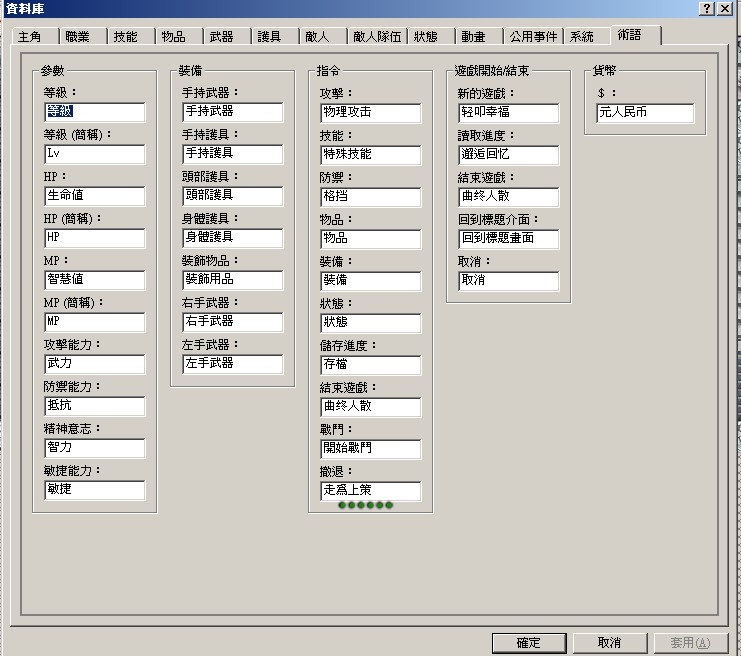The width and height of the screenshot is (741, 656).
Task: Edit the 指令 group's 結束遊戲 field
Action: [370, 407]
